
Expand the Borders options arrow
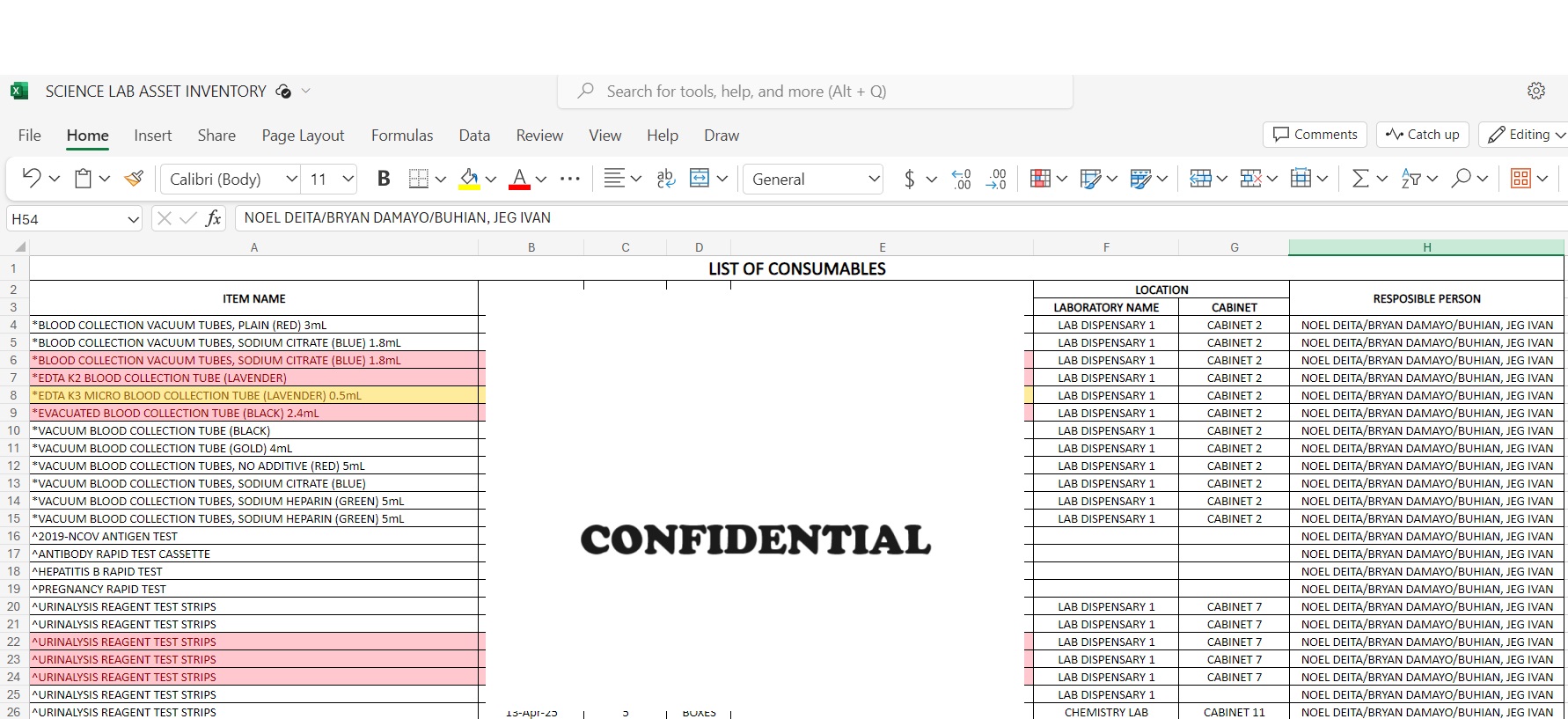[441, 179]
